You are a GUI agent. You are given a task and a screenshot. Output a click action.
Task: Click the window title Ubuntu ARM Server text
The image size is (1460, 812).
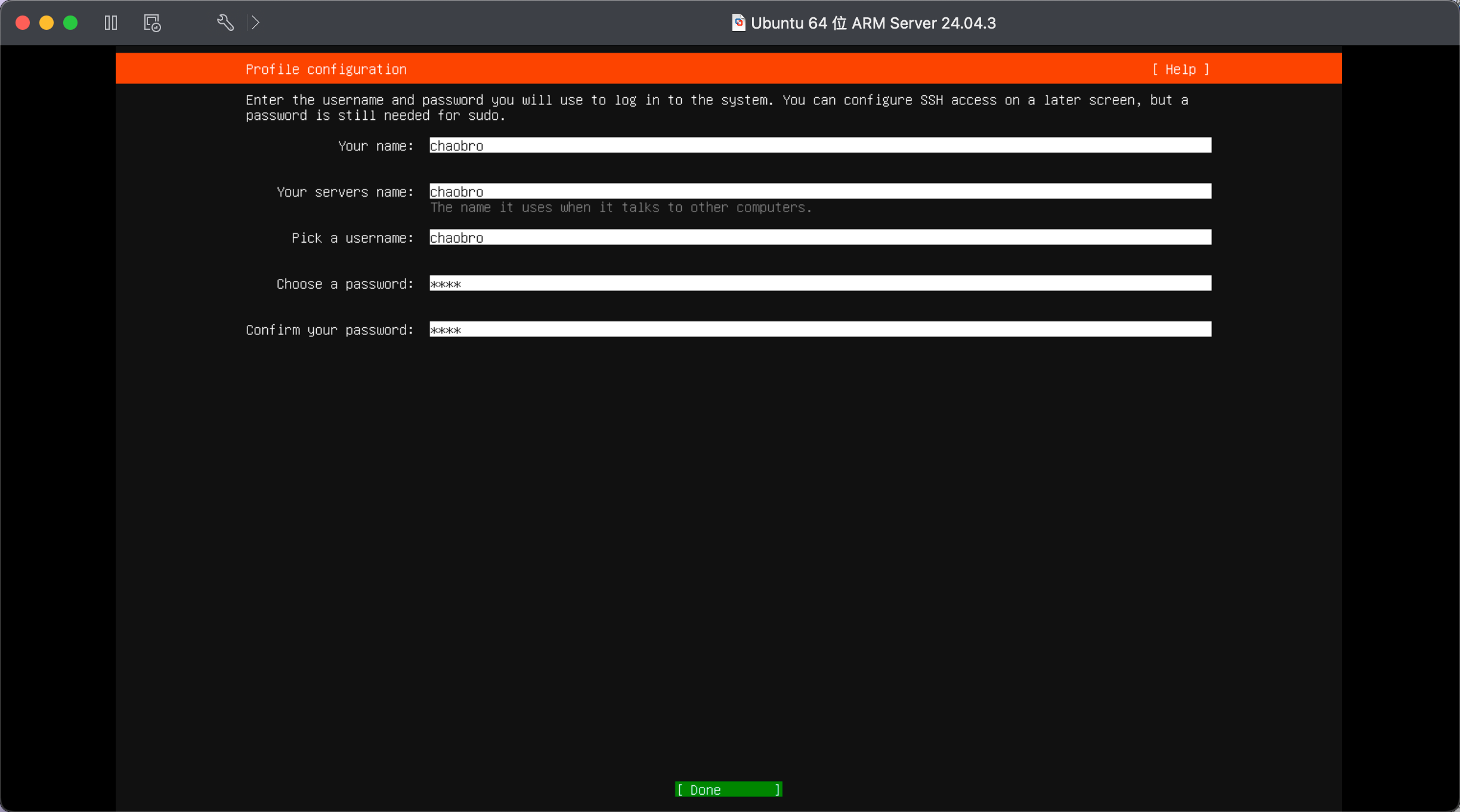click(x=873, y=23)
